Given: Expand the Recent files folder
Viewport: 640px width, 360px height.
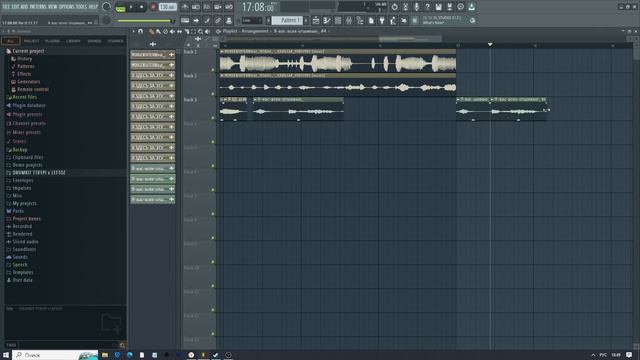Looking at the screenshot, I should [x=22, y=97].
